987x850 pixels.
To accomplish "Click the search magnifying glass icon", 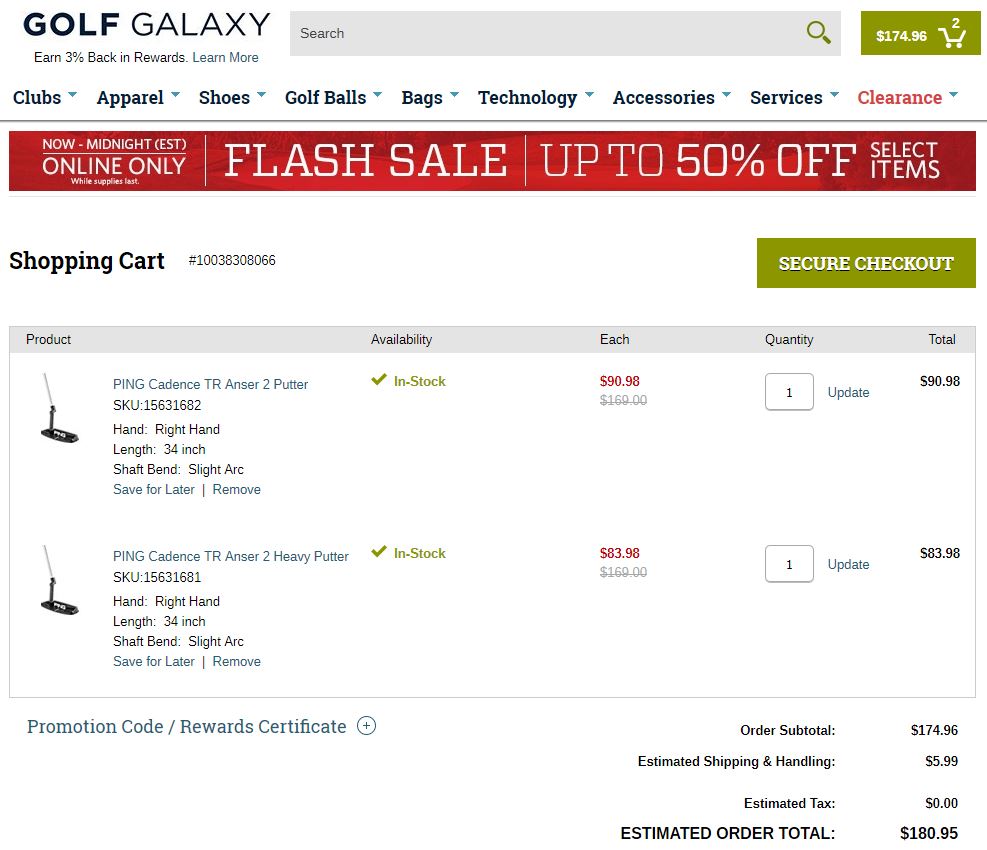I will pos(818,33).
